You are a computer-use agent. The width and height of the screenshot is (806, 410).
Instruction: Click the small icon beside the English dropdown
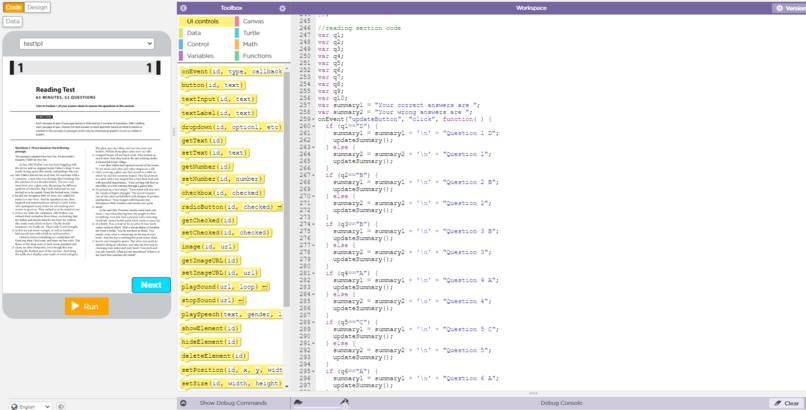tap(61, 406)
